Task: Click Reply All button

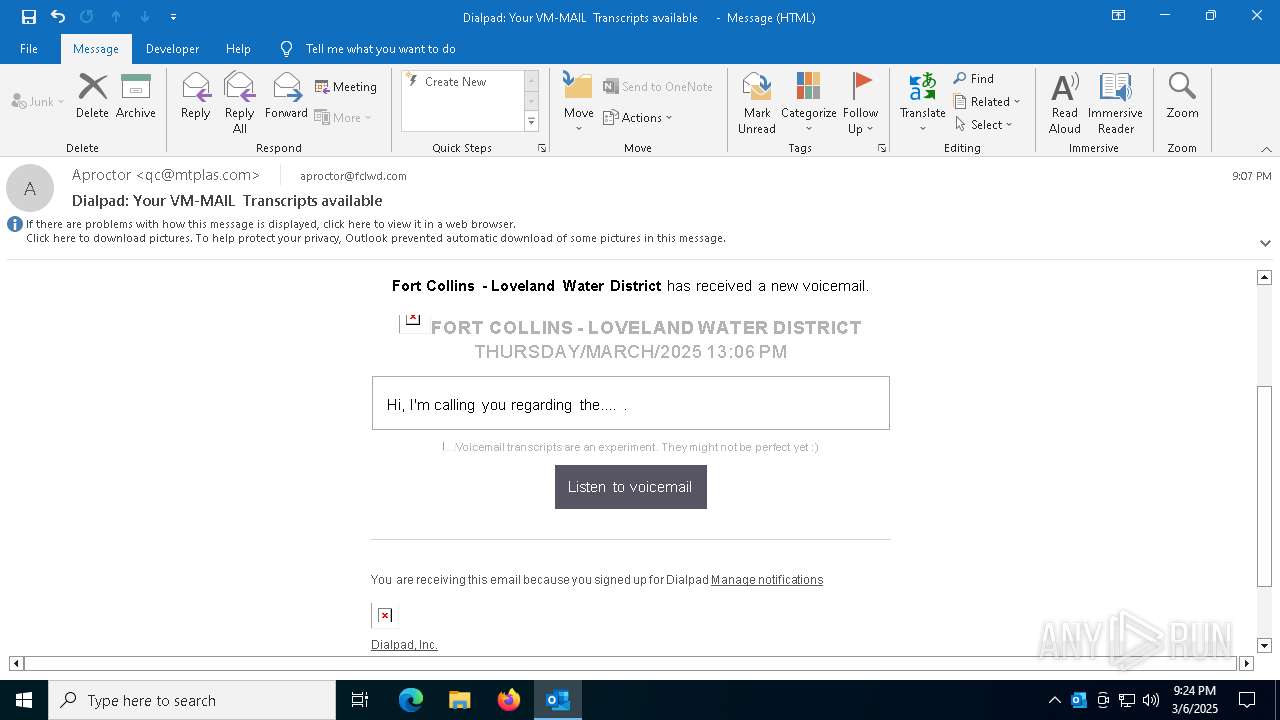Action: tap(240, 103)
